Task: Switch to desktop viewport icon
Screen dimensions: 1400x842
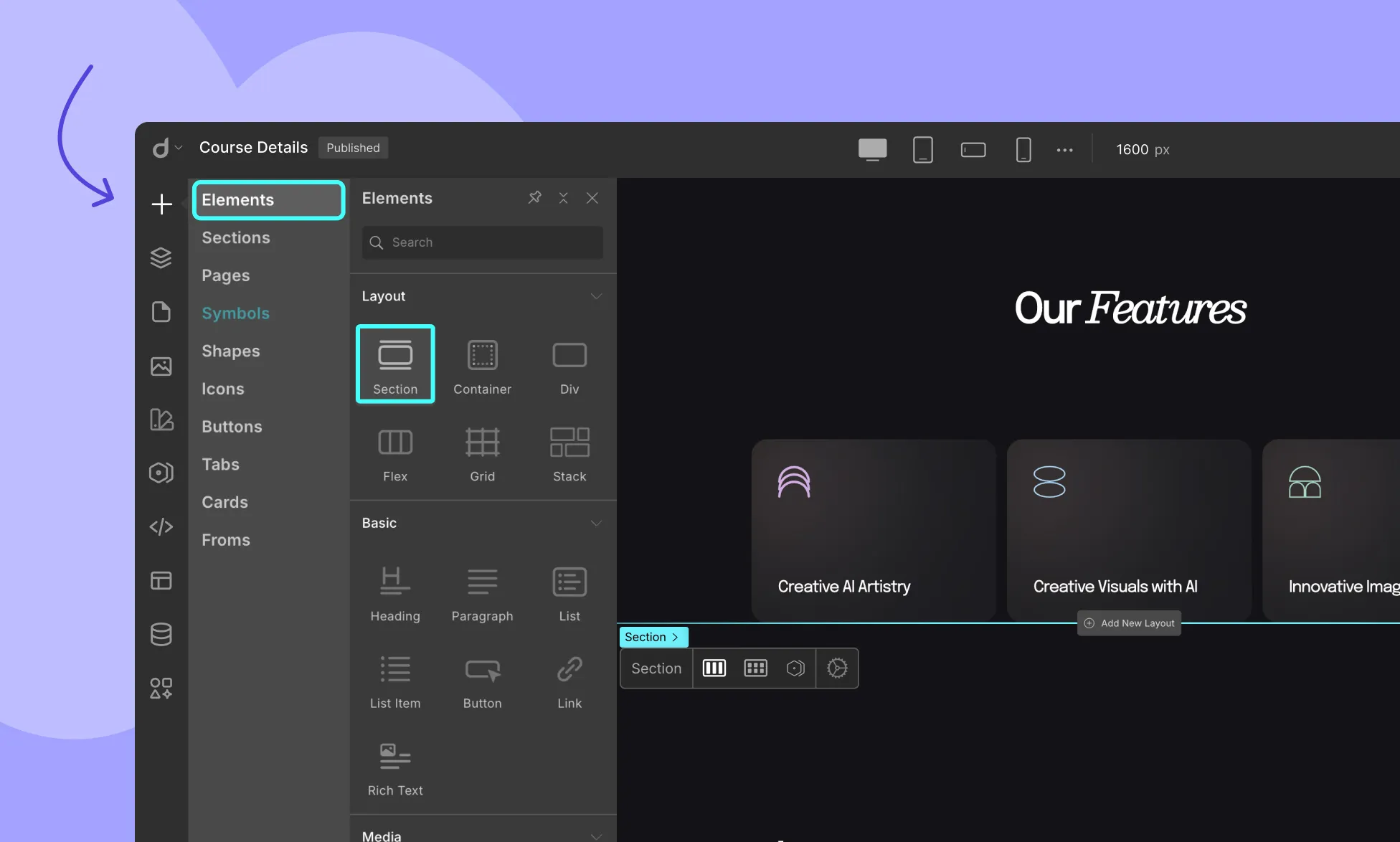Action: click(x=873, y=149)
